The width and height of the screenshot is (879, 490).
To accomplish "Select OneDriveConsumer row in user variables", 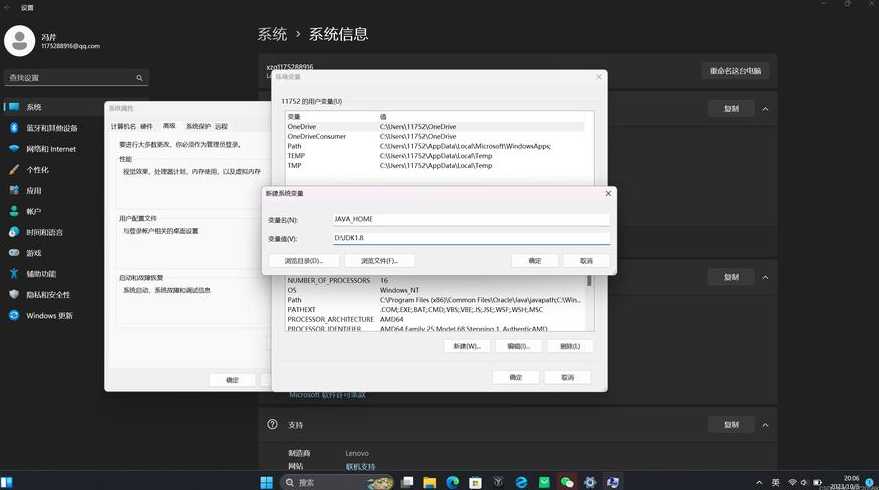I will (435, 136).
